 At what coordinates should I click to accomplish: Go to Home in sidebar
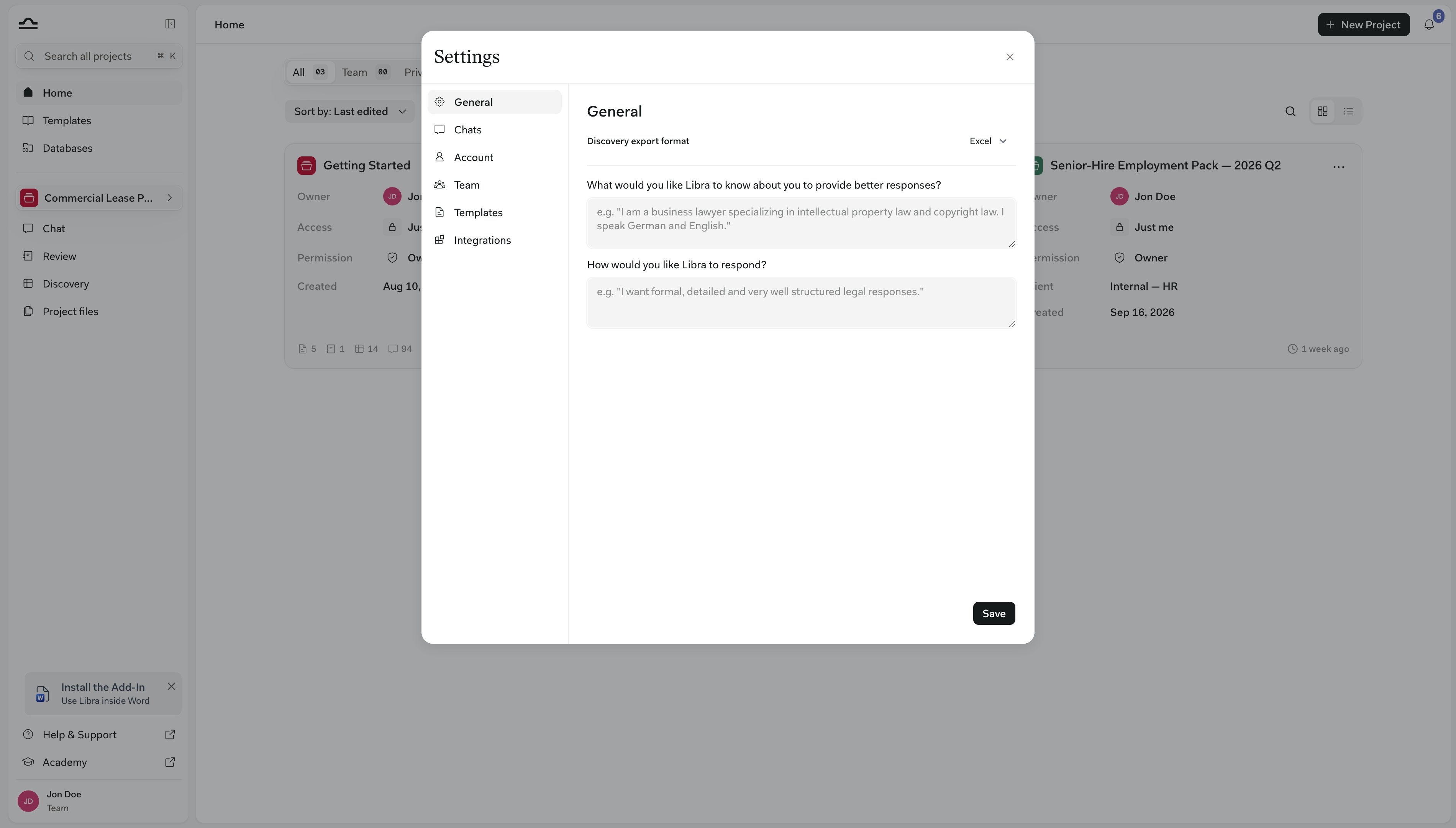[x=99, y=93]
